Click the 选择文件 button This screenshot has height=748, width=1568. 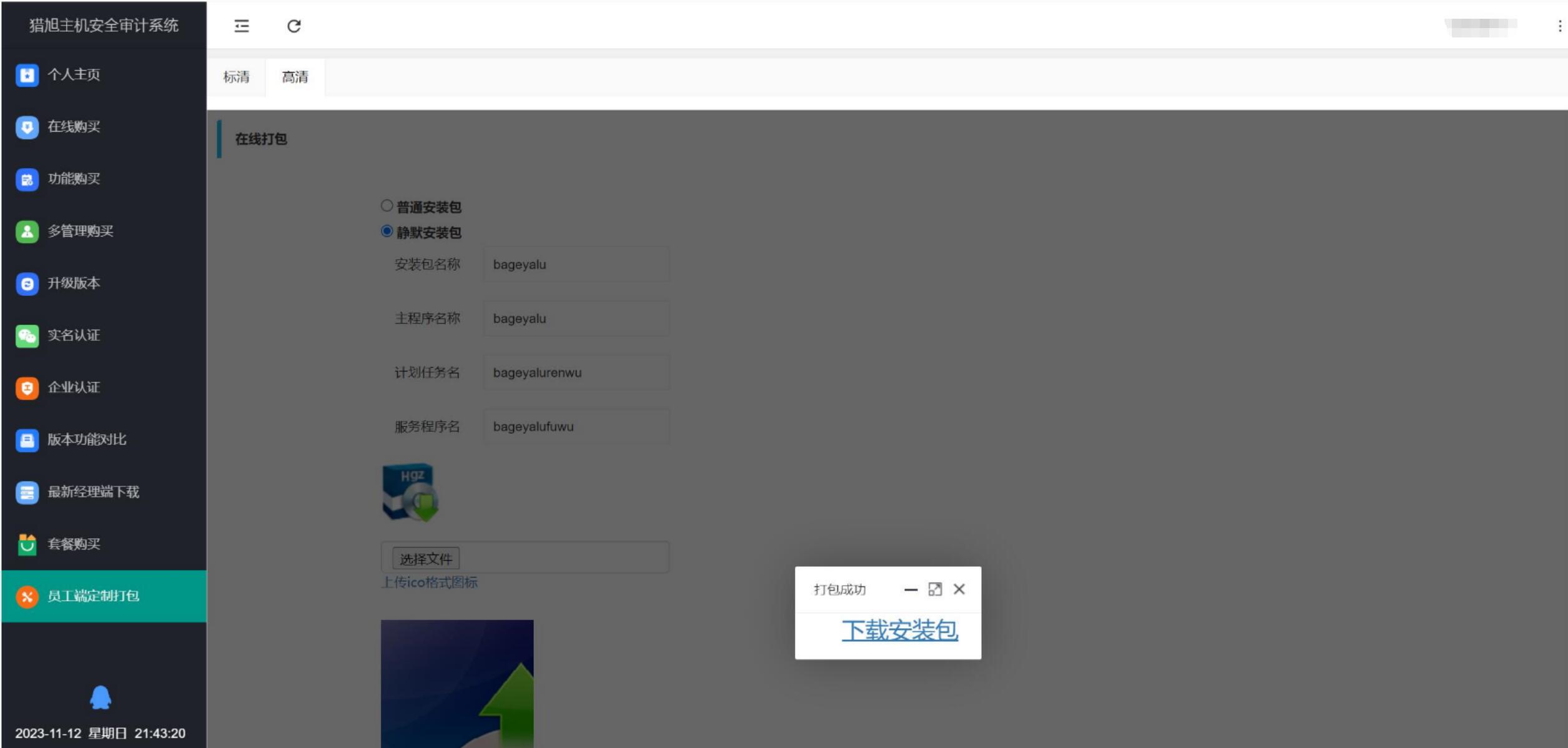click(x=426, y=559)
